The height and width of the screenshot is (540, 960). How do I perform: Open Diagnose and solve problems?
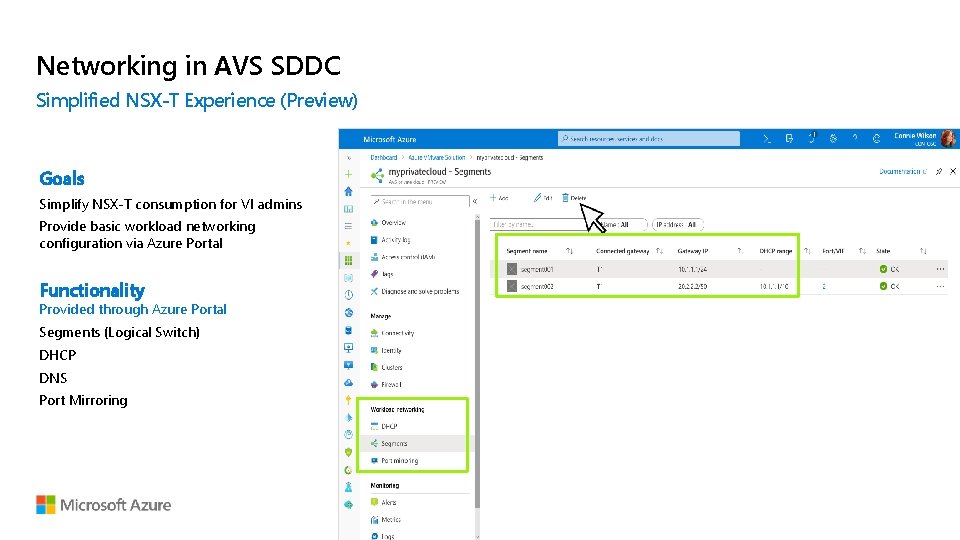[x=414, y=291]
